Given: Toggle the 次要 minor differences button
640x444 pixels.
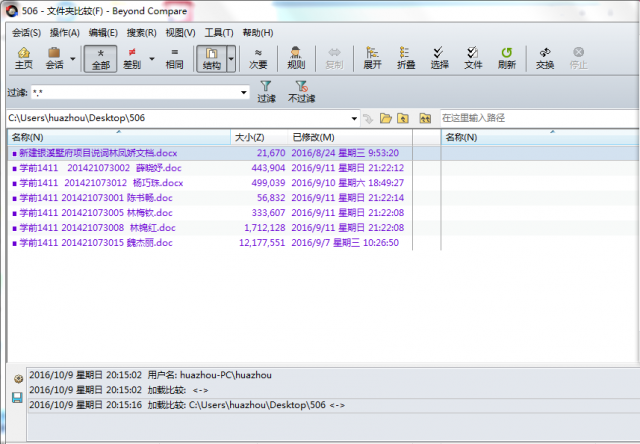Looking at the screenshot, I should (258, 58).
